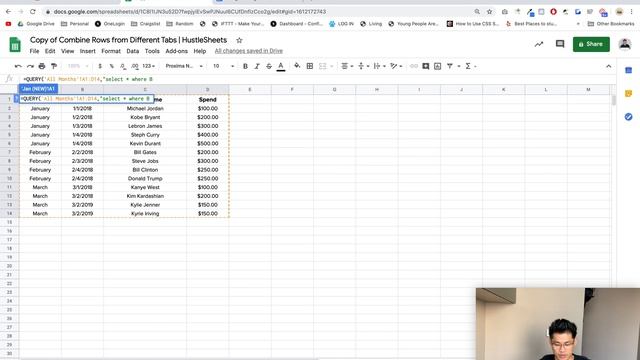Open the Edit menu
The image size is (640, 360).
tap(50, 51)
